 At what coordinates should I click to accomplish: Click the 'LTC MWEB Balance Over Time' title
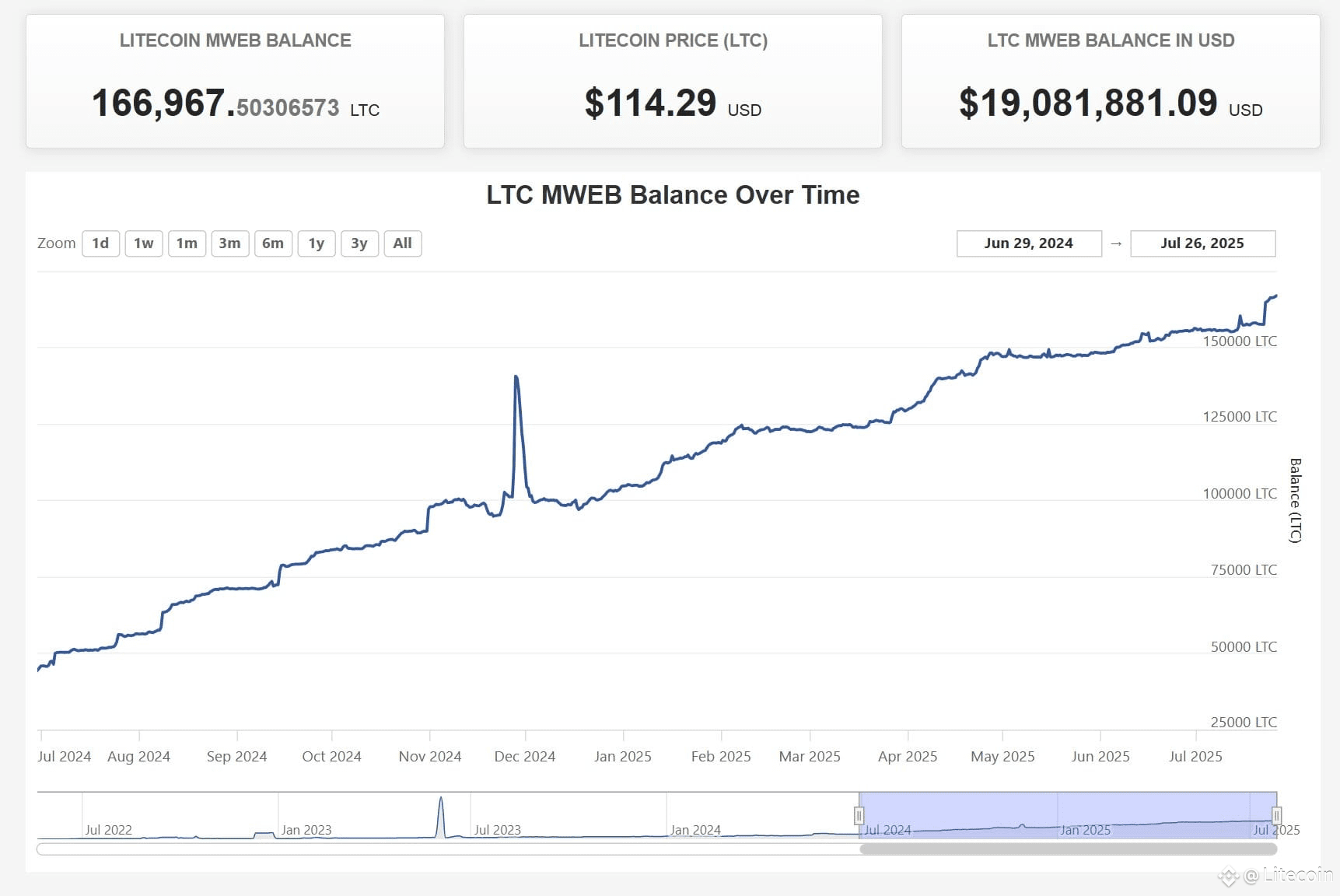[x=673, y=194]
